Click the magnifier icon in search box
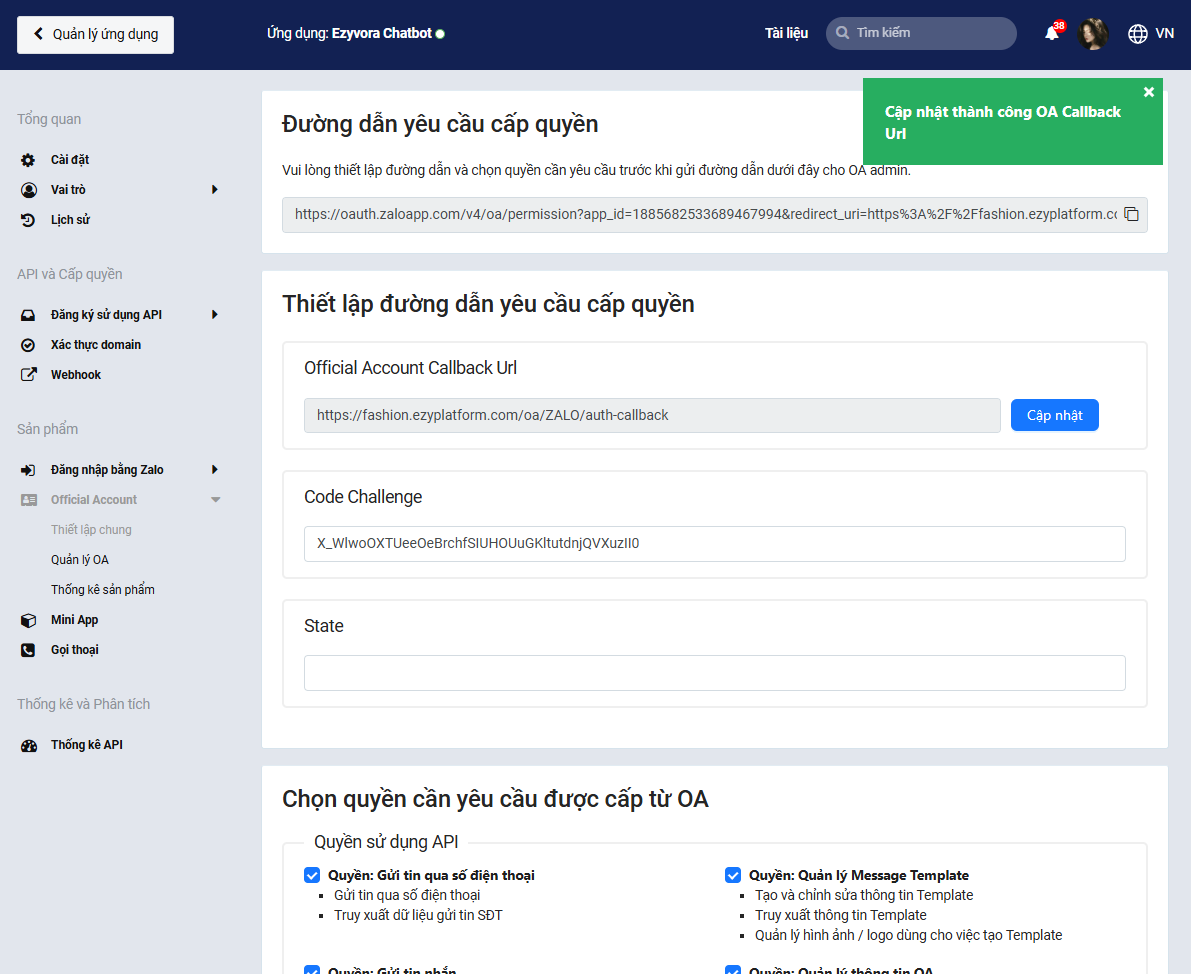 [x=842, y=33]
